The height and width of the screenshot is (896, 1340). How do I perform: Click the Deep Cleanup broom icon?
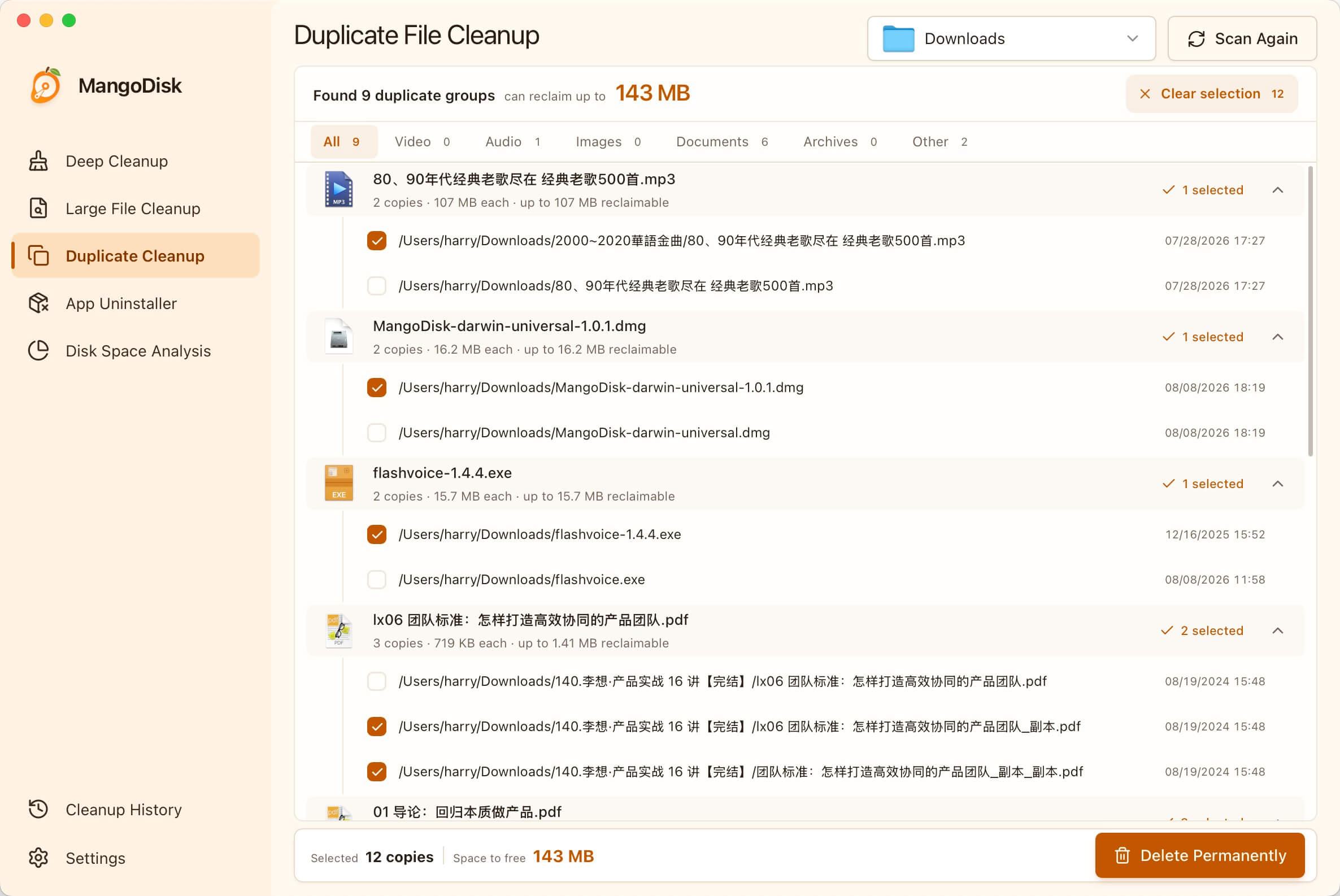point(38,161)
